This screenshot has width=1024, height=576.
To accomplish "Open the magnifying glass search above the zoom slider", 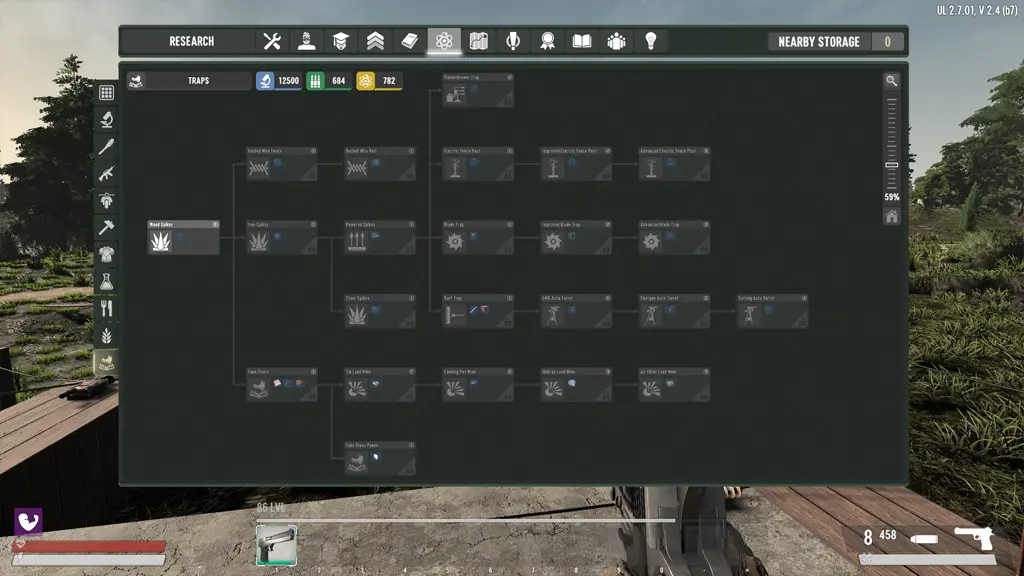I will [x=892, y=80].
